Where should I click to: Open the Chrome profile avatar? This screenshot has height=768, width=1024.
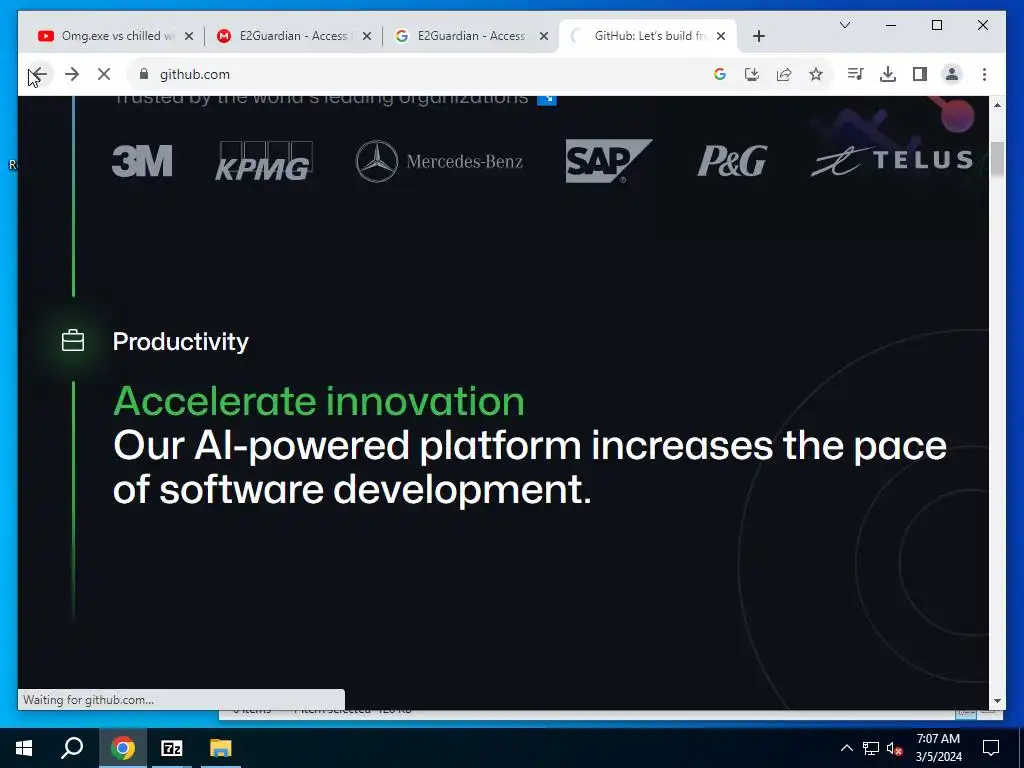tap(952, 74)
